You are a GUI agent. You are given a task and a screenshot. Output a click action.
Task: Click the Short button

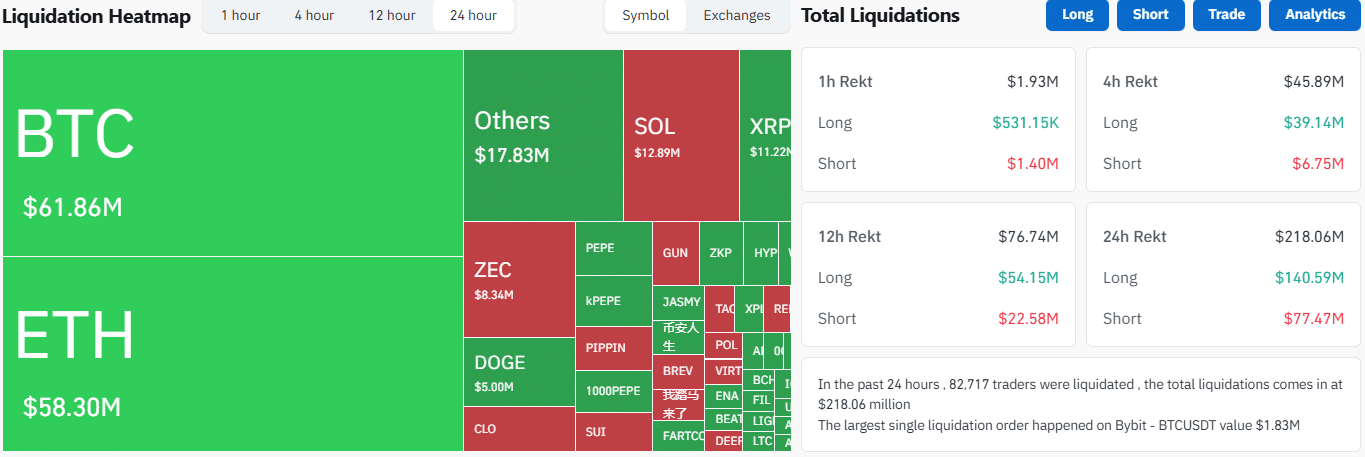click(1150, 15)
